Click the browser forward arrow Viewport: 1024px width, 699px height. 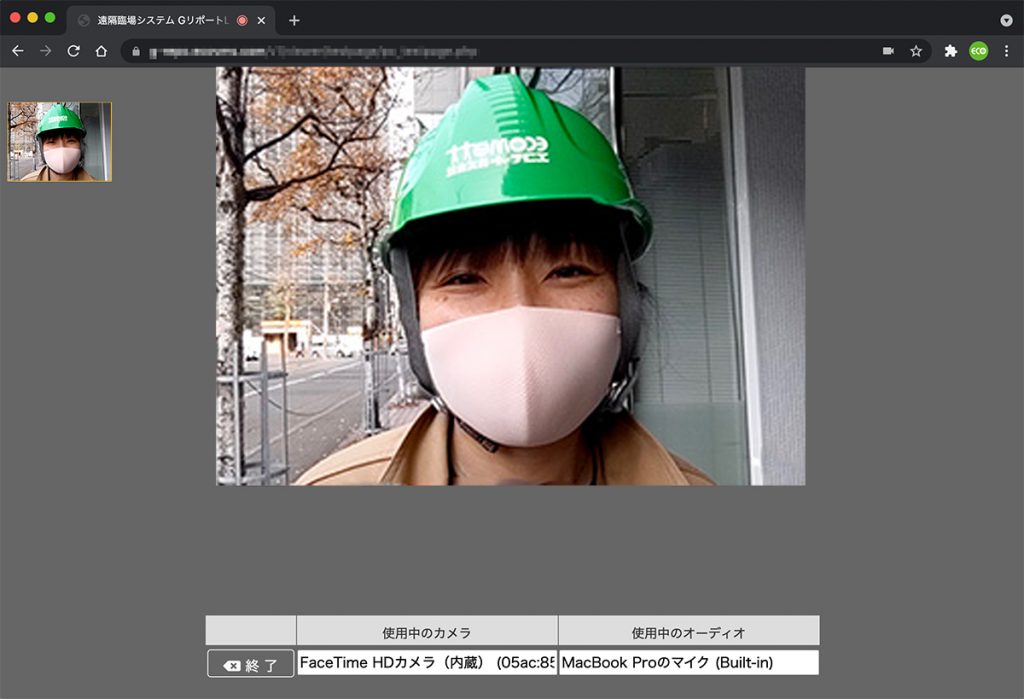point(45,51)
